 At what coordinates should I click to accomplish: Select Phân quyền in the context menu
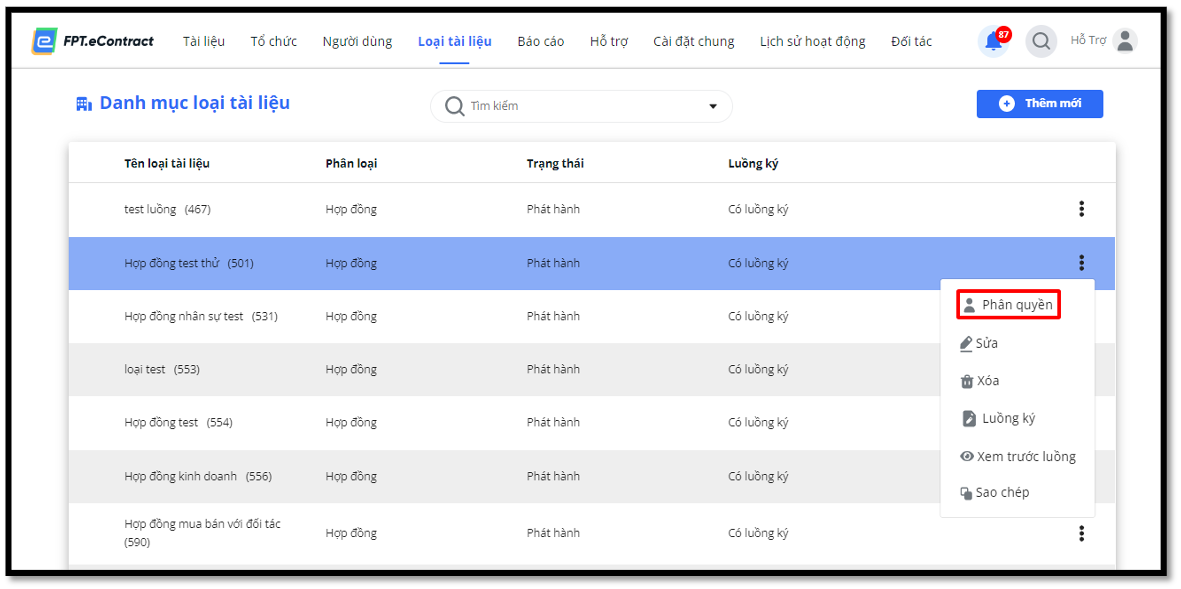pyautogui.click(x=1009, y=304)
